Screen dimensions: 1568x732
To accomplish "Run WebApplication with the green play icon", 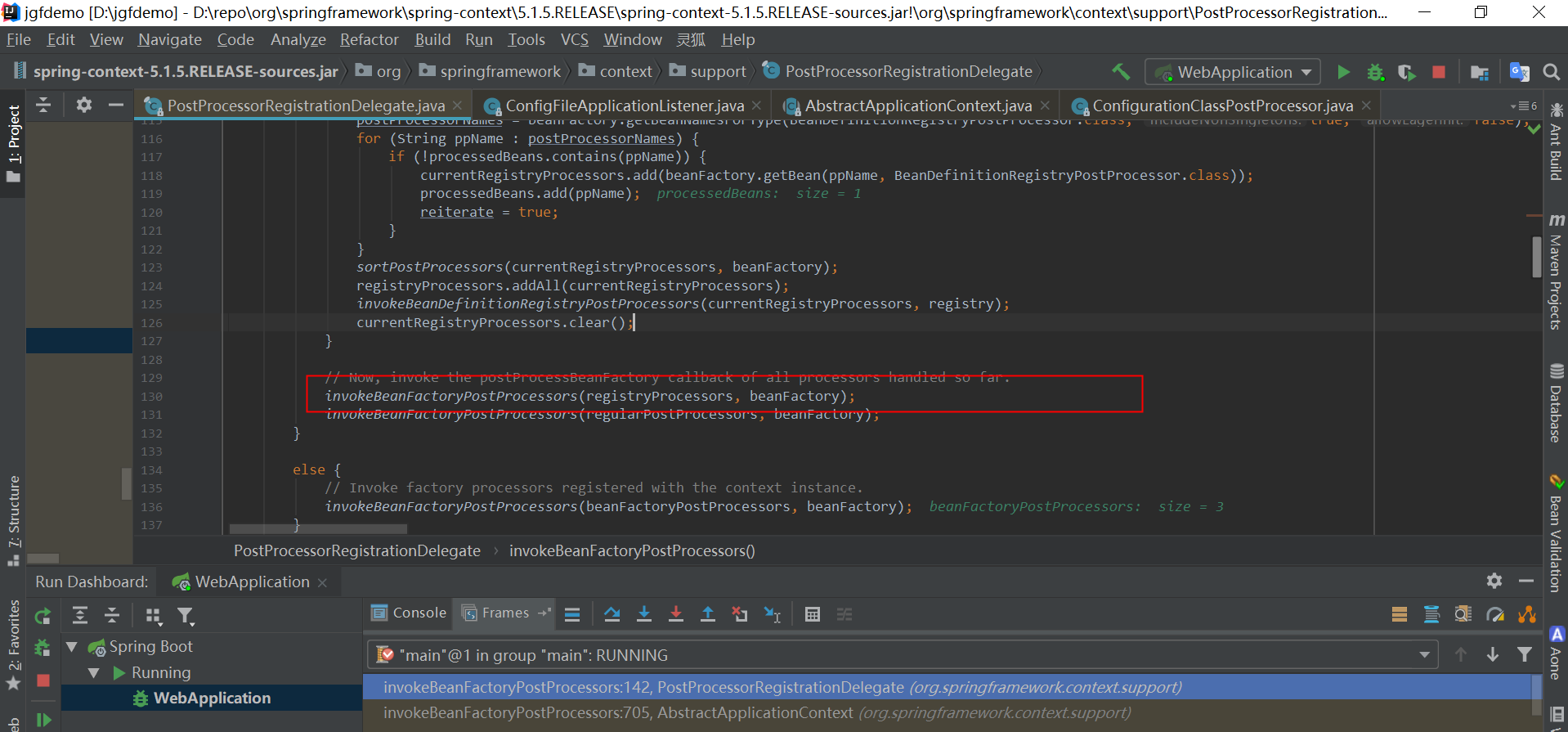I will [x=1343, y=72].
